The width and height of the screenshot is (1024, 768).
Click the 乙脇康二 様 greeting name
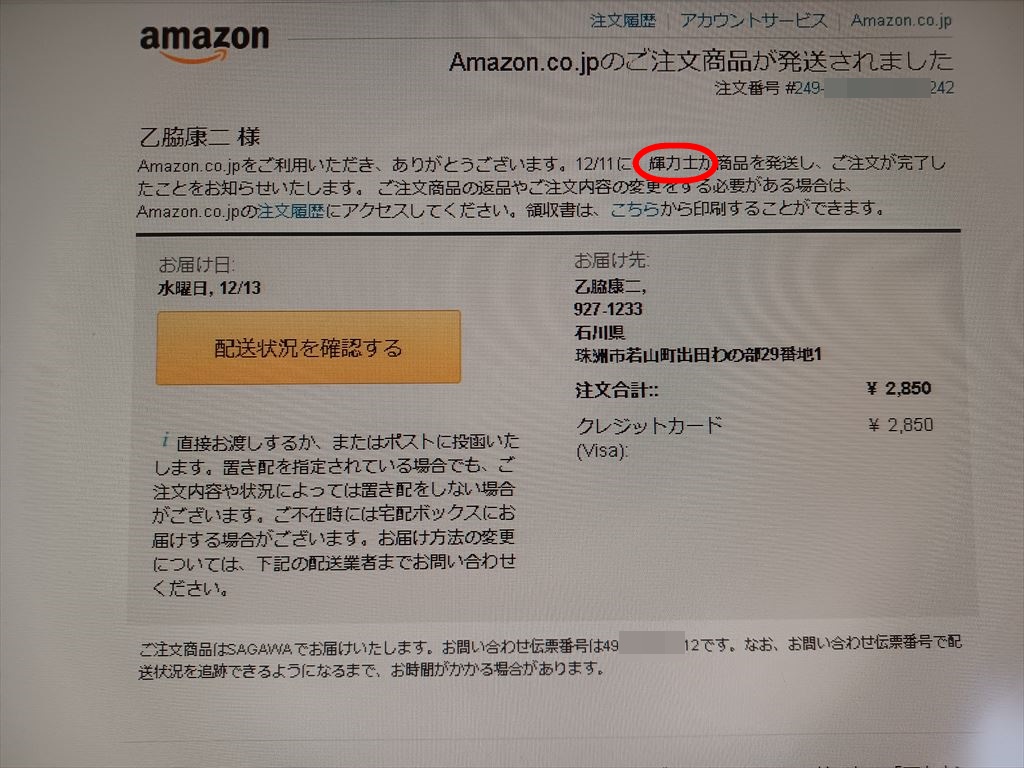click(x=200, y=137)
